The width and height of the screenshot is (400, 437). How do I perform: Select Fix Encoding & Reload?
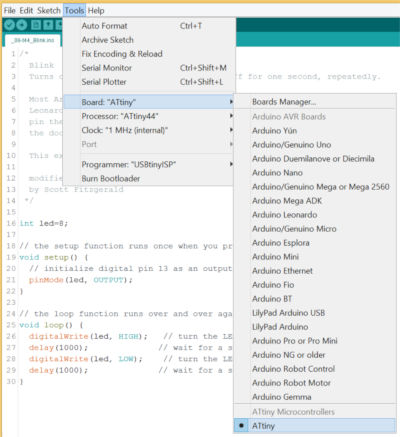point(149,54)
